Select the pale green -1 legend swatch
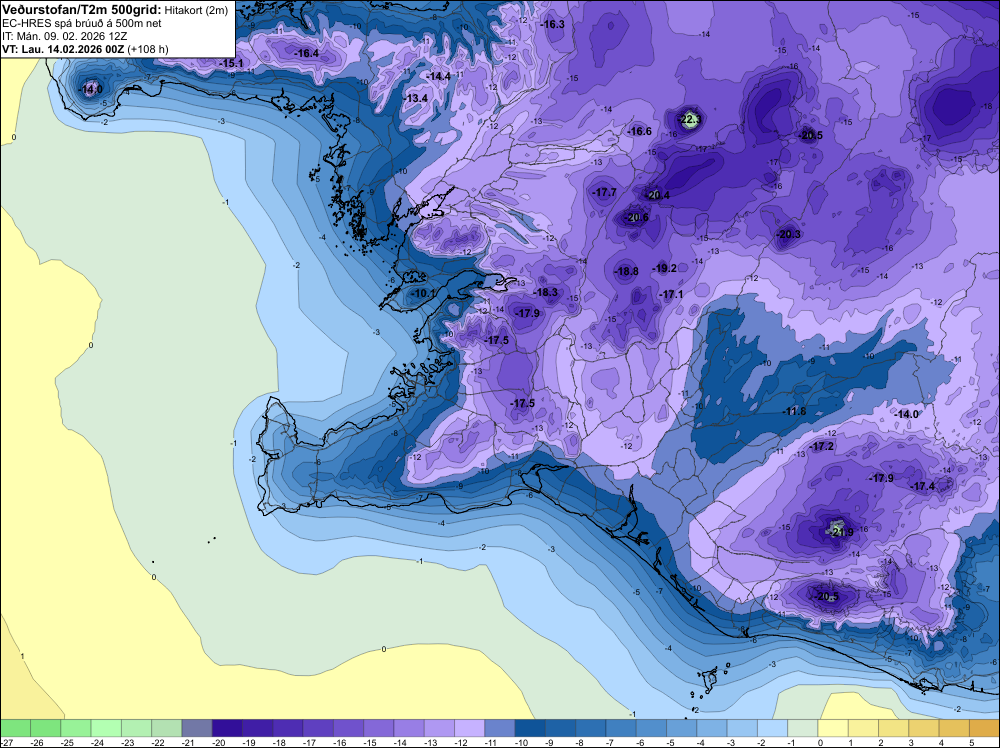 tap(802, 728)
